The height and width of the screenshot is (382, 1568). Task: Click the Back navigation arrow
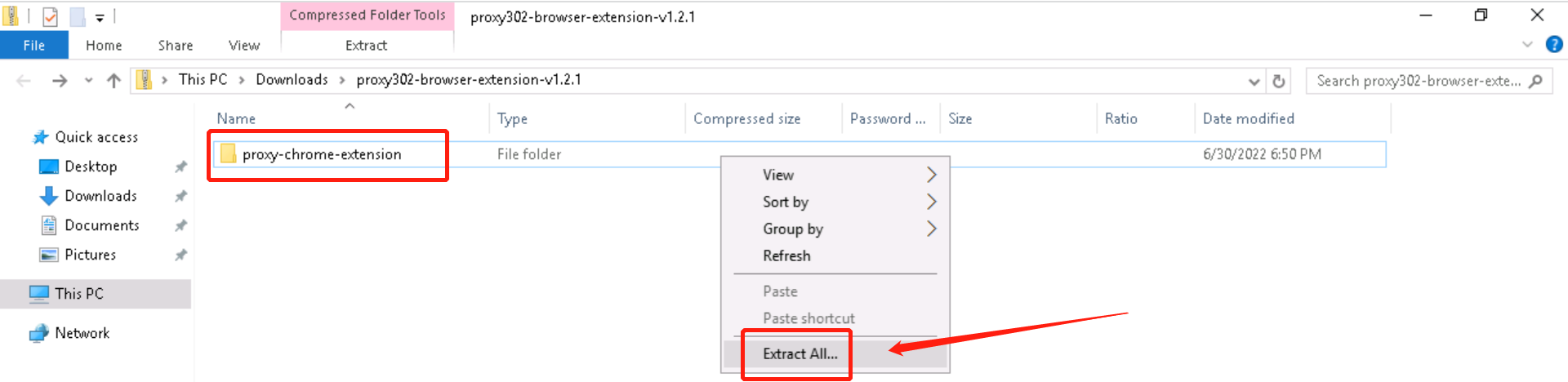click(24, 80)
